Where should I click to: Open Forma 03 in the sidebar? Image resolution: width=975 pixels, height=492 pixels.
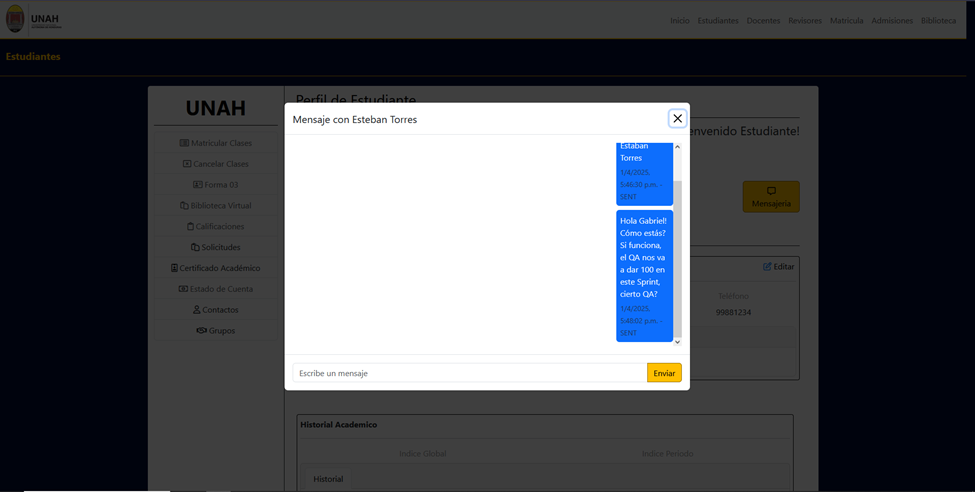tap(216, 185)
